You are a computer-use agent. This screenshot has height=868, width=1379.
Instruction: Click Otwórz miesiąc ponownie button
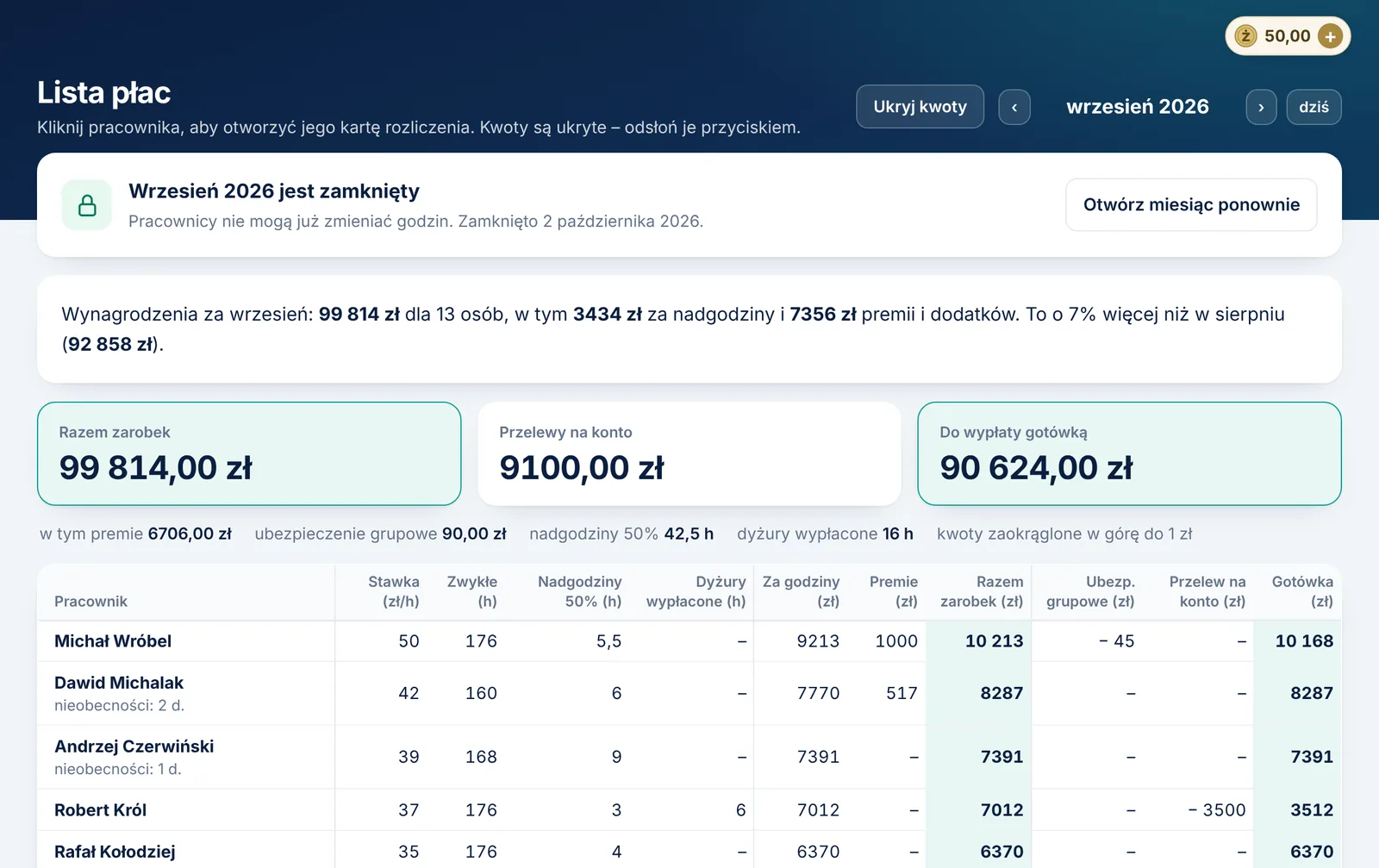coord(1191,205)
